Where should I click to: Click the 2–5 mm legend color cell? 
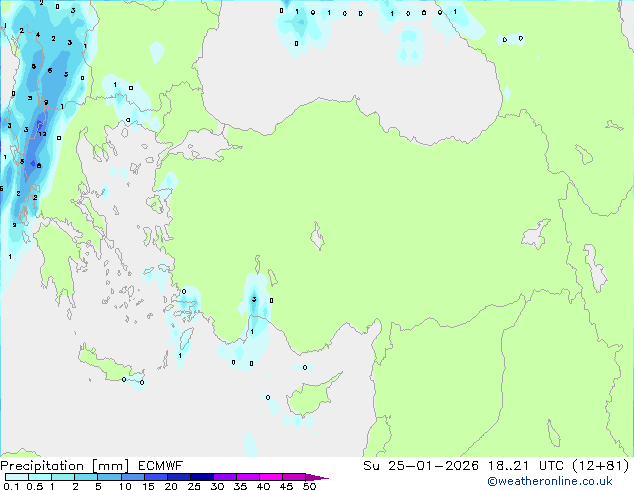(x=86, y=477)
